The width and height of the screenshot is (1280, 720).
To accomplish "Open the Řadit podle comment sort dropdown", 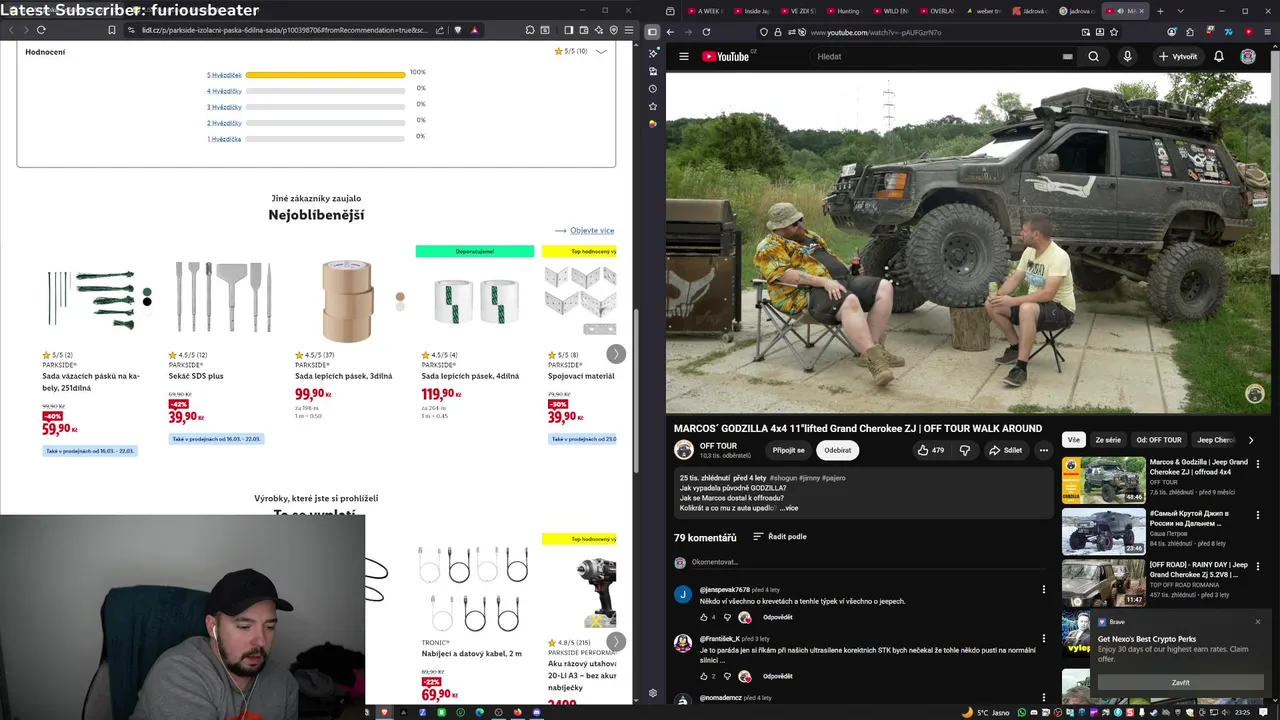I will click(780, 537).
